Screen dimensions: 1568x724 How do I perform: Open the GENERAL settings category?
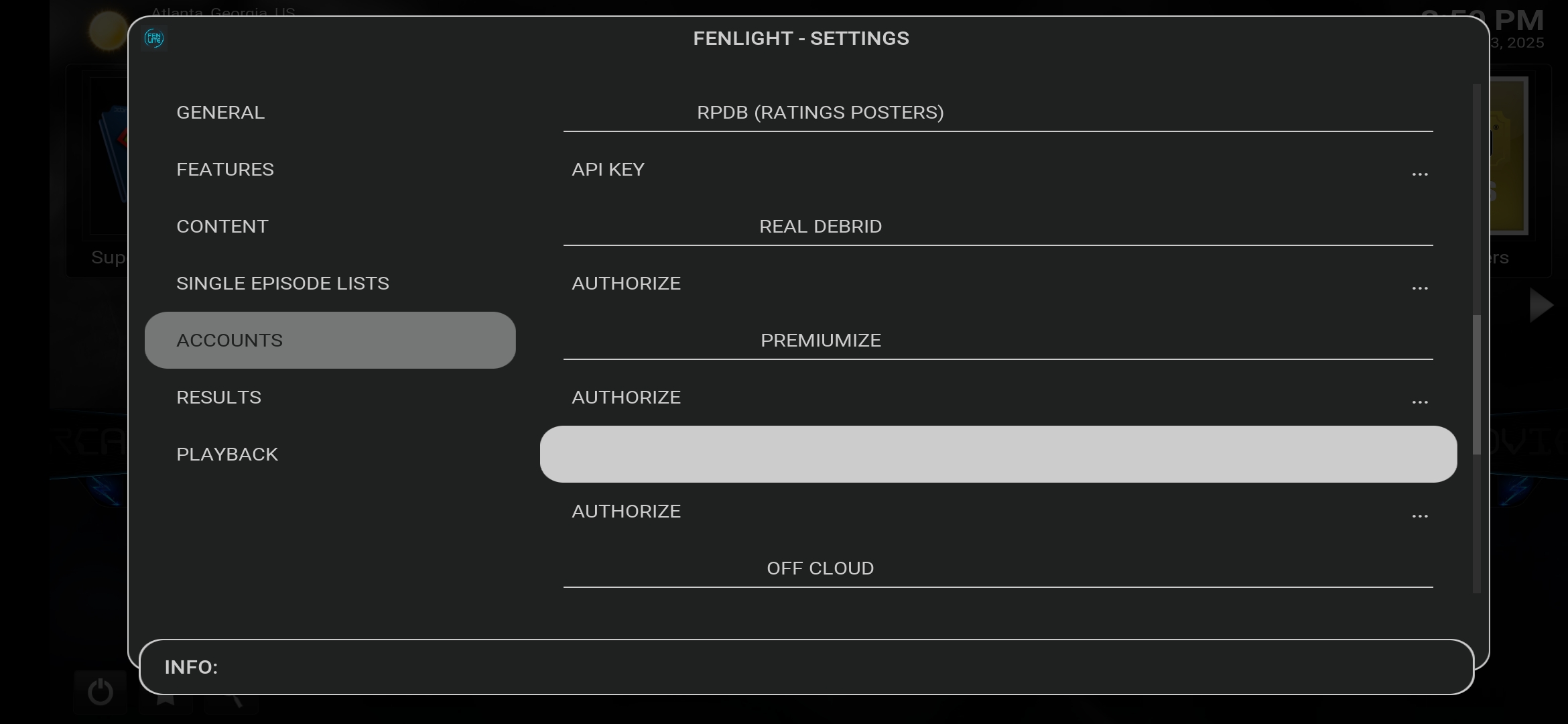point(220,112)
